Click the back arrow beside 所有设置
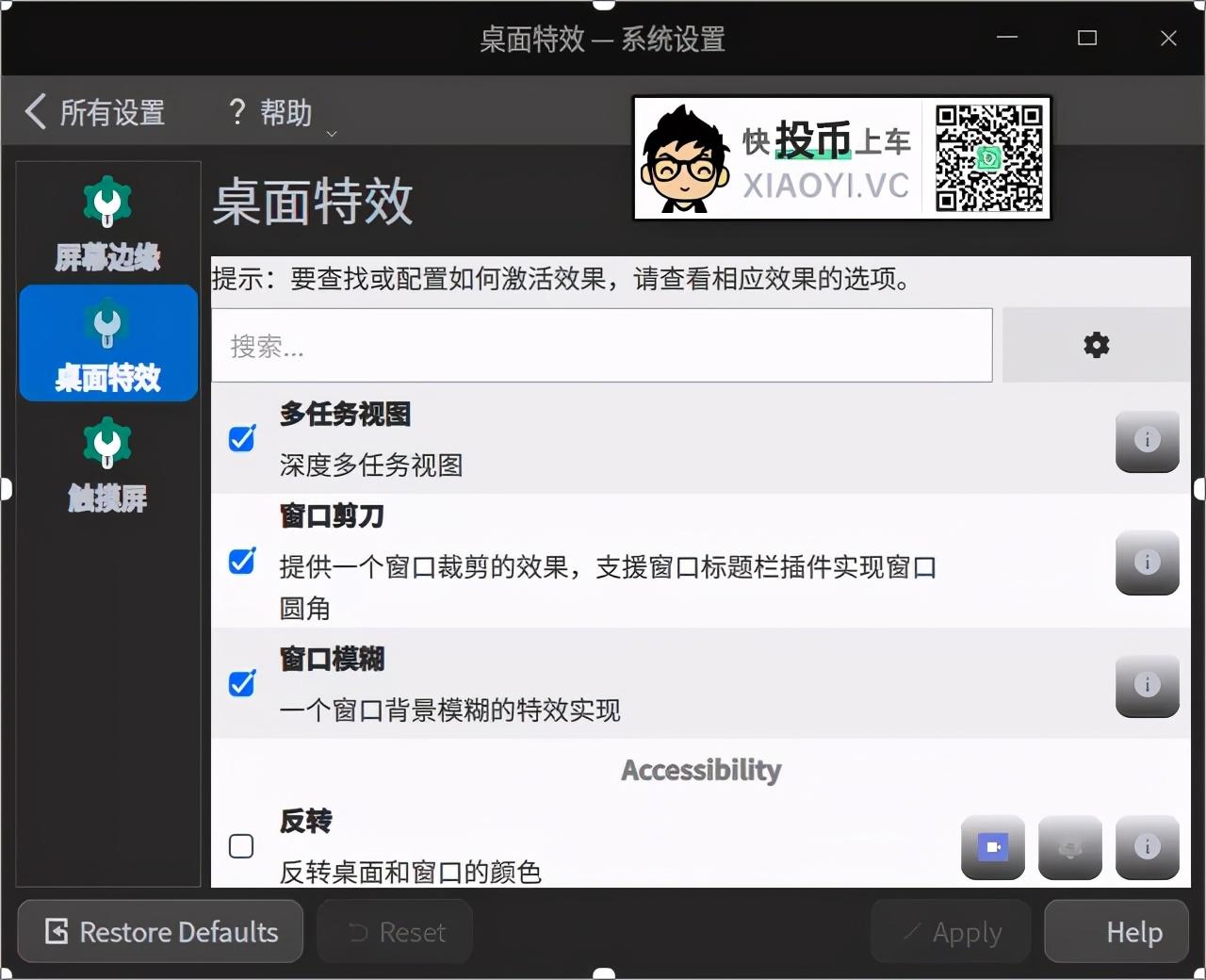1206x980 pixels. point(35,111)
